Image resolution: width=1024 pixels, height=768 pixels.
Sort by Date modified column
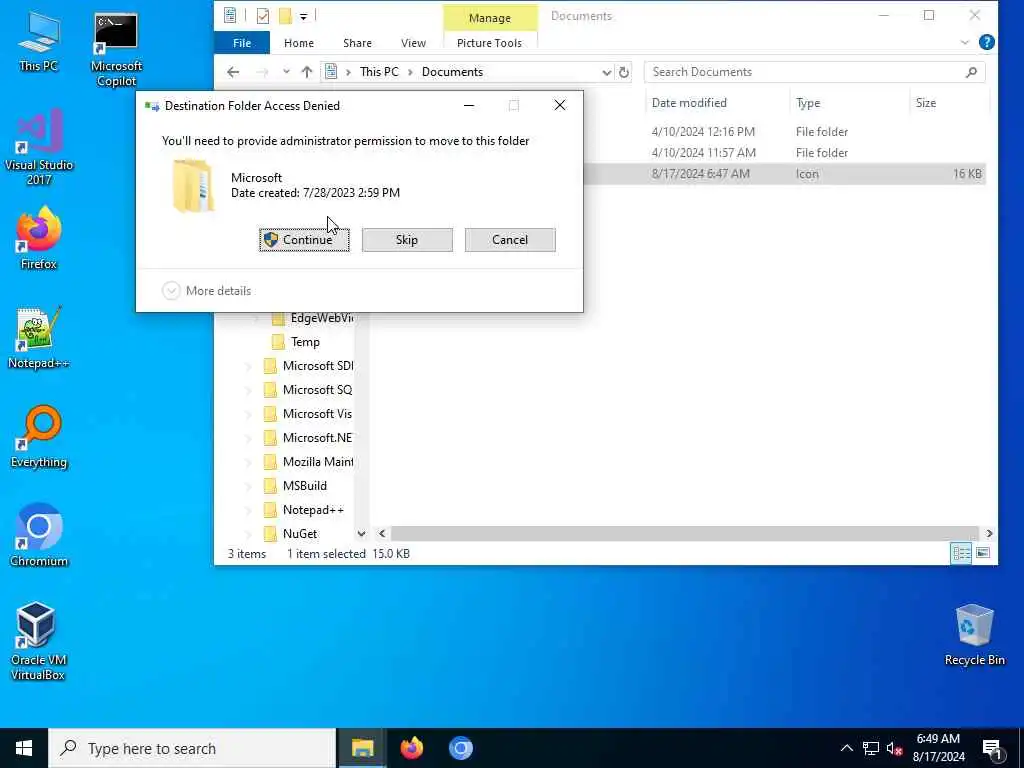[718, 103]
